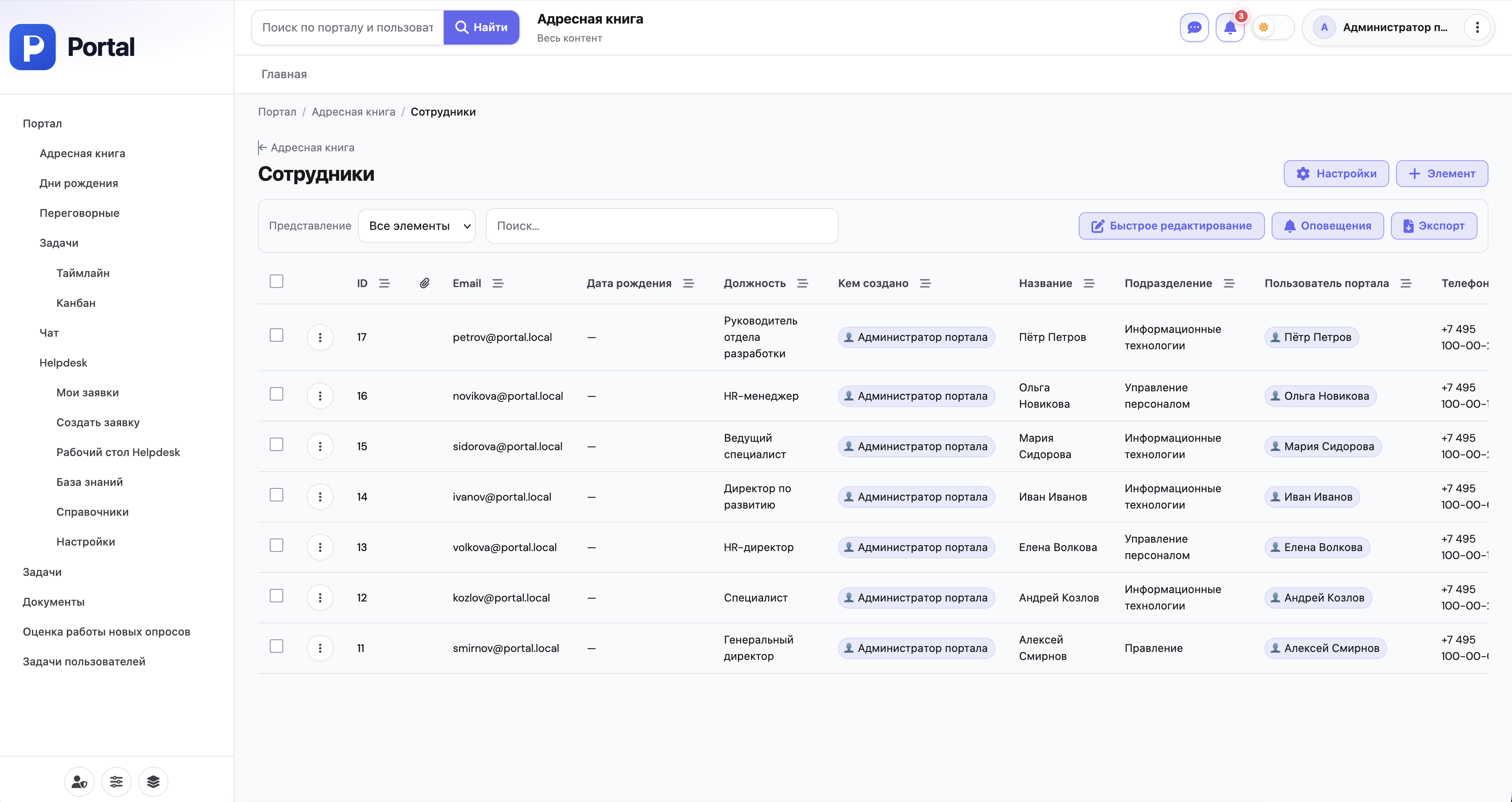Click the Портал breadcrumb link
This screenshot has width=1512, height=802.
click(277, 112)
